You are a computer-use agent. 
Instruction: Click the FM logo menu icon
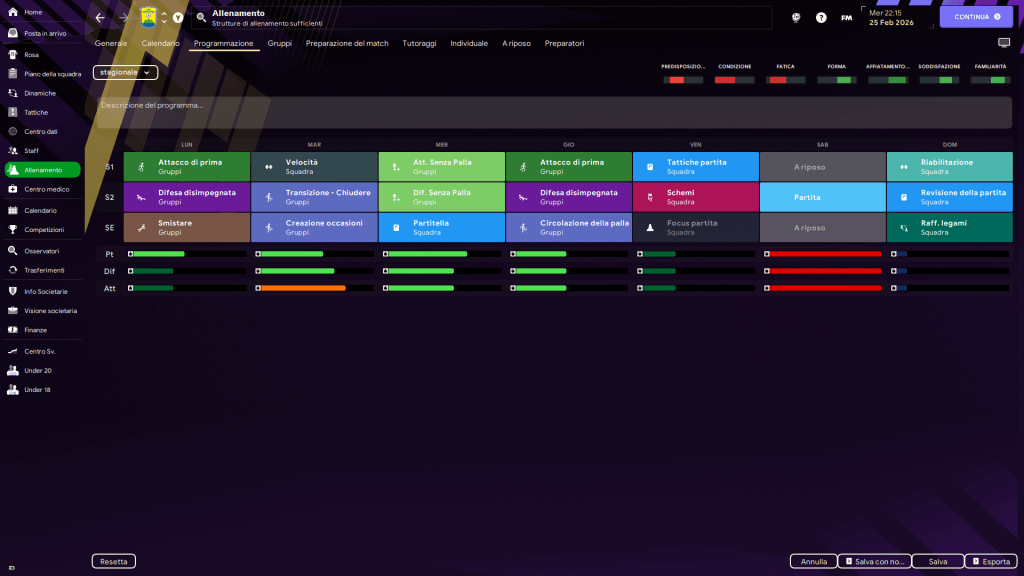pyautogui.click(x=847, y=18)
